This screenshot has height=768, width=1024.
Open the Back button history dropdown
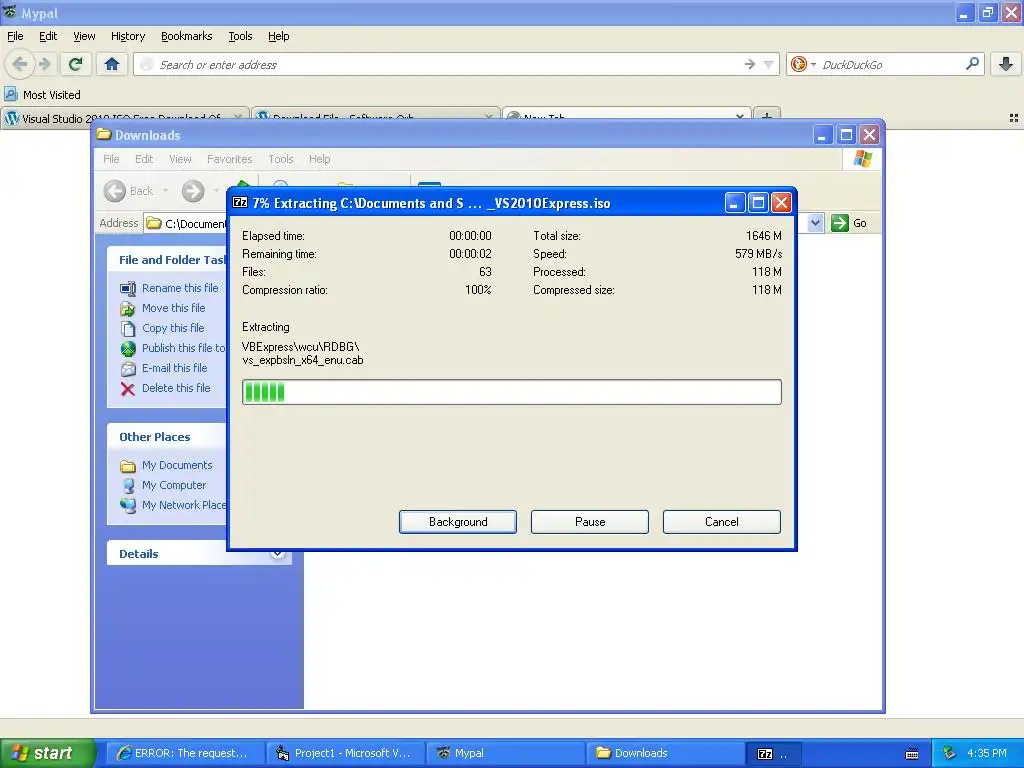[x=165, y=191]
